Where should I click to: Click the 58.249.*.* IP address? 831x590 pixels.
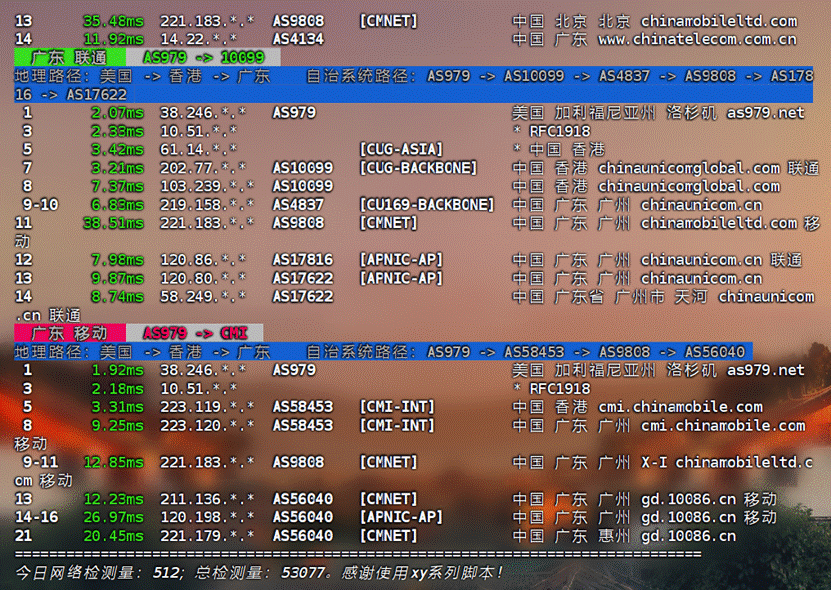click(x=207, y=297)
